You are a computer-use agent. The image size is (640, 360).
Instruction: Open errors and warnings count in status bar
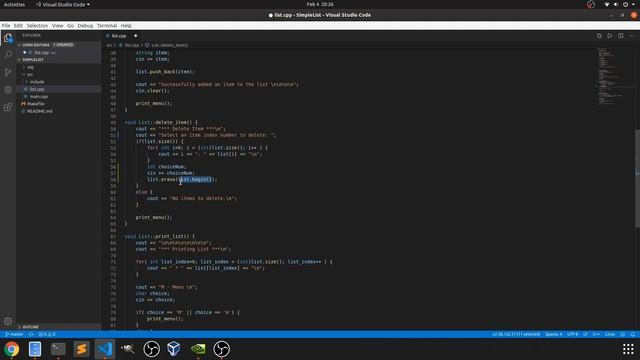coord(47,334)
